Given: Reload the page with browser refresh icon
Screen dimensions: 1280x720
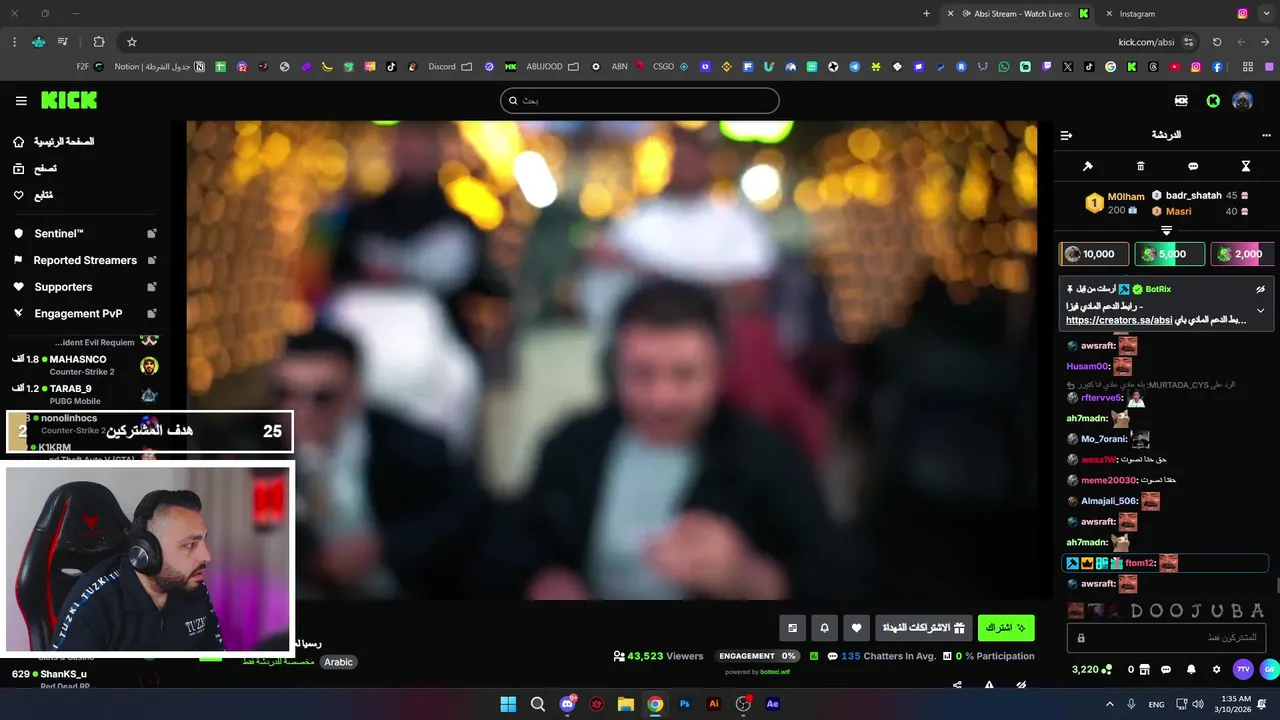Looking at the screenshot, I should [1217, 42].
